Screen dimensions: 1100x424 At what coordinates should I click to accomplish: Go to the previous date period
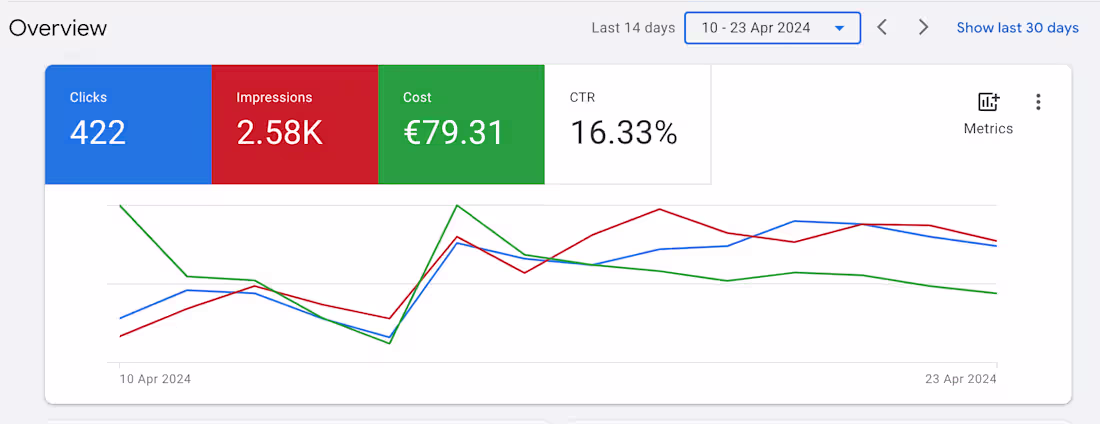pos(882,28)
